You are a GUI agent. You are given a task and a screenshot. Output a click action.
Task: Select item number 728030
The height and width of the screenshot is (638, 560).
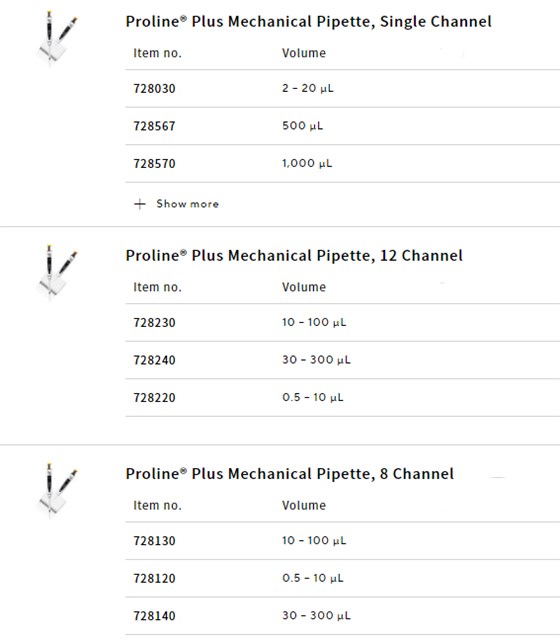[x=154, y=89]
